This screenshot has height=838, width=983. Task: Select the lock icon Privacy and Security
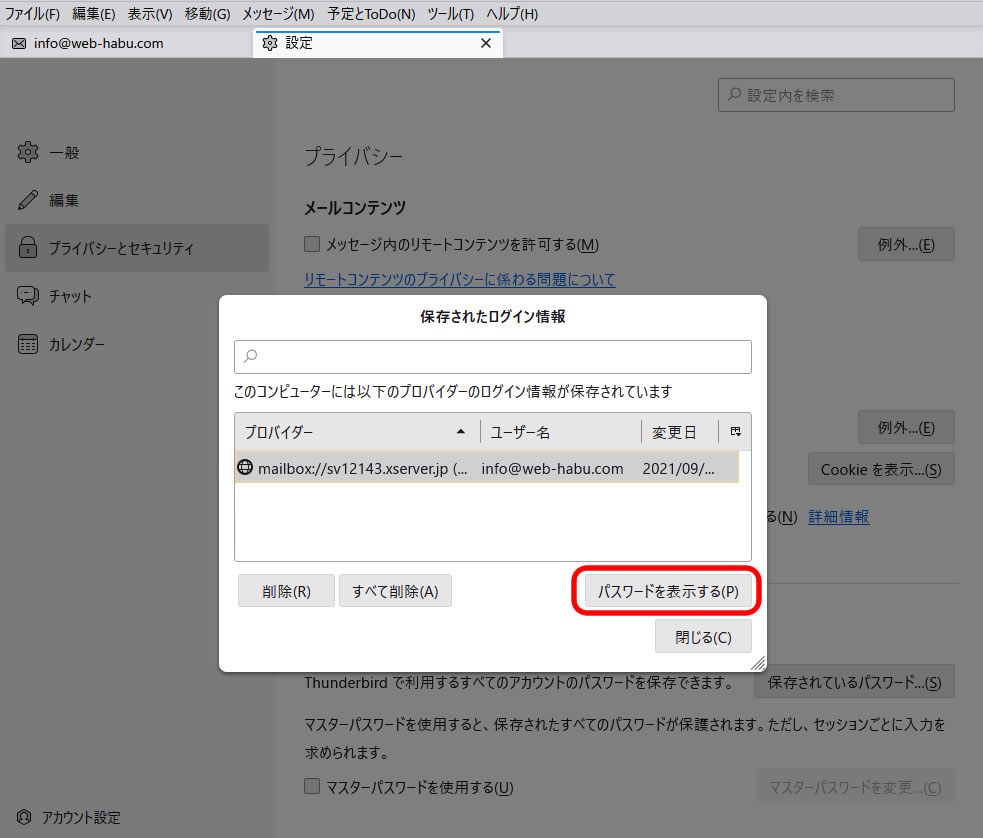(28, 248)
